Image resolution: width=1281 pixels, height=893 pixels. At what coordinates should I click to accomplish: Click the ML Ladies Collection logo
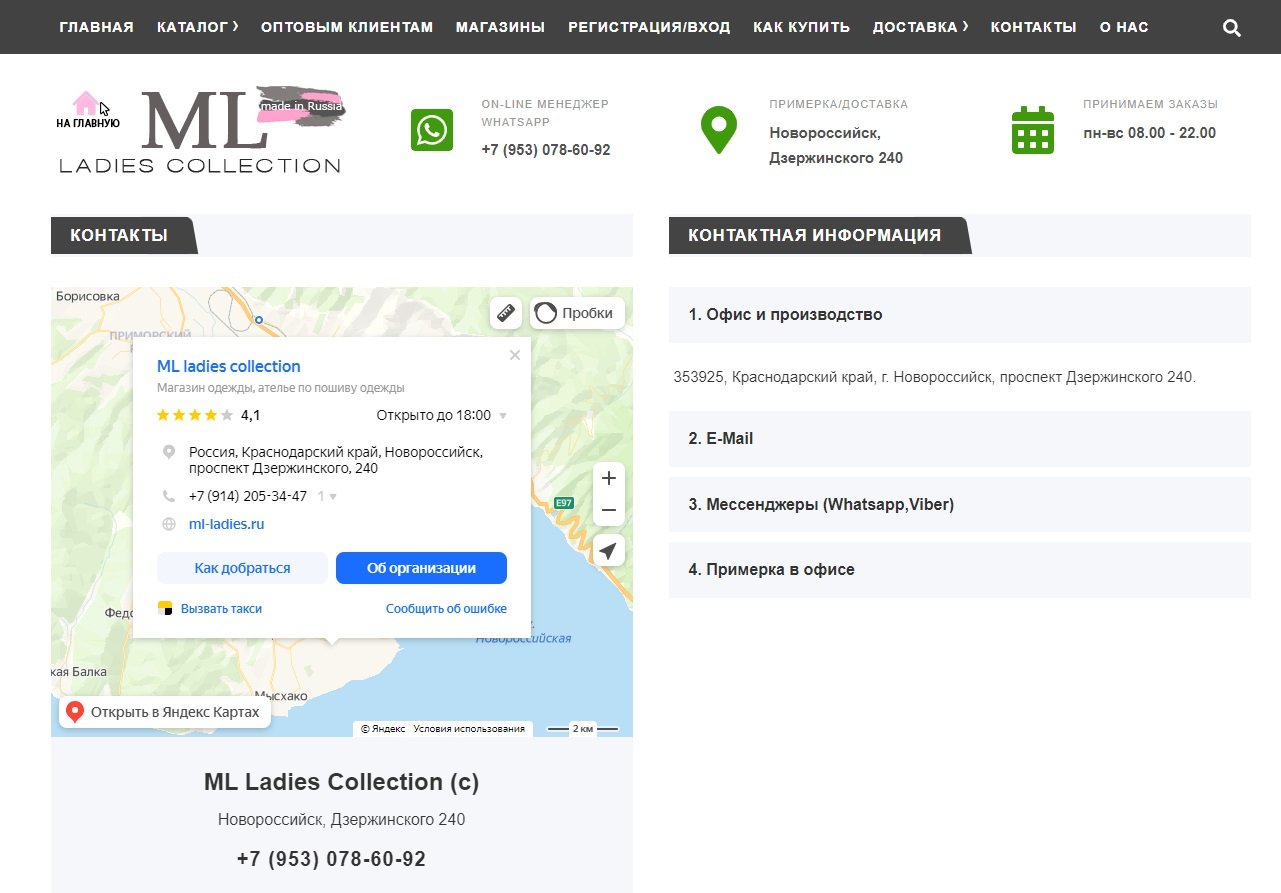tap(202, 130)
